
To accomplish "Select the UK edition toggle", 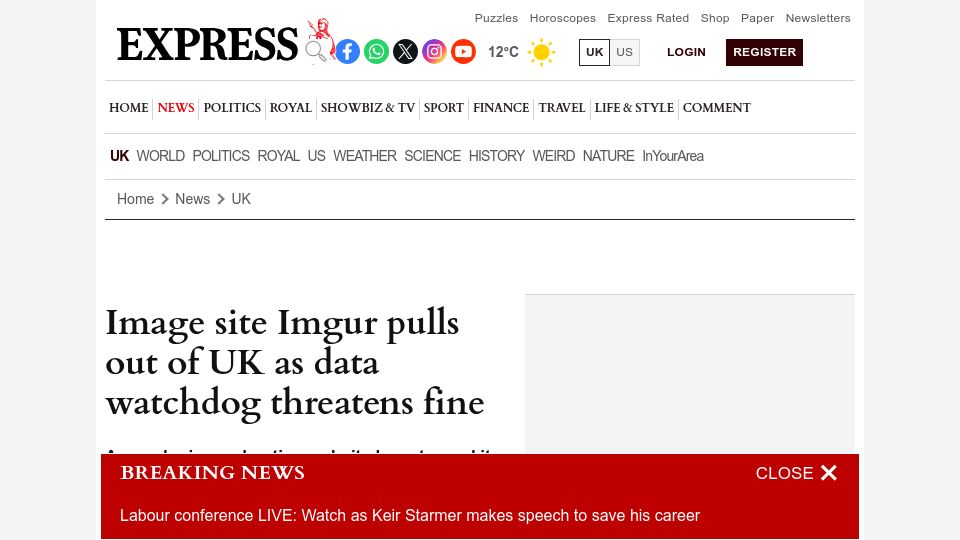I will 594,52.
